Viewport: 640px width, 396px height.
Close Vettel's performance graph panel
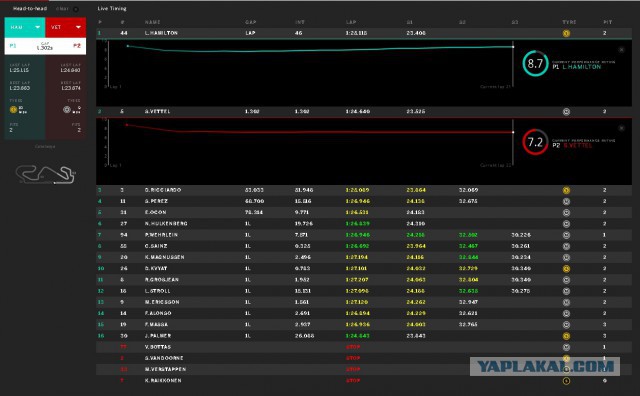coord(621,128)
